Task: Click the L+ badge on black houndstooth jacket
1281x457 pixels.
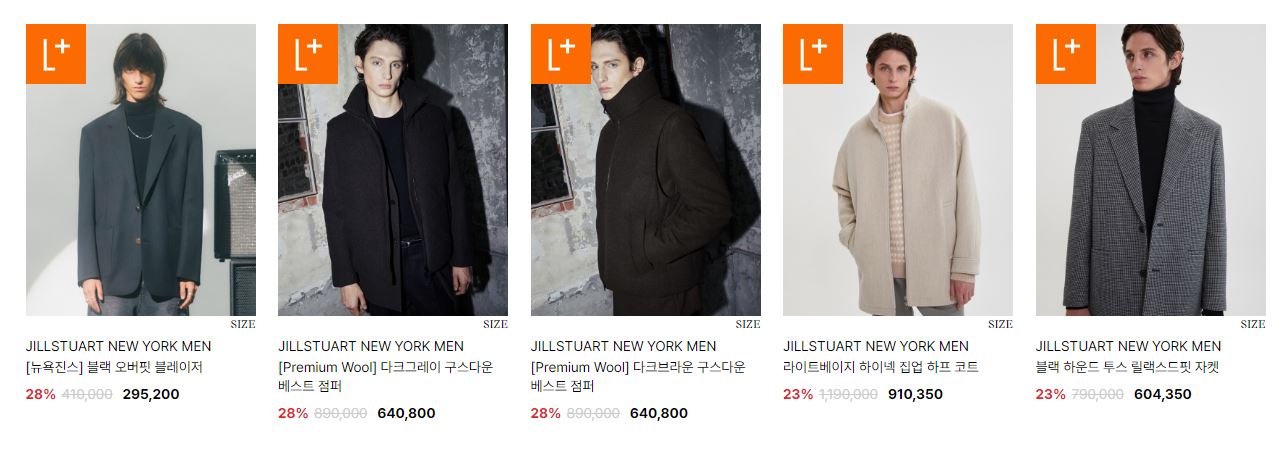Action: tap(1066, 54)
